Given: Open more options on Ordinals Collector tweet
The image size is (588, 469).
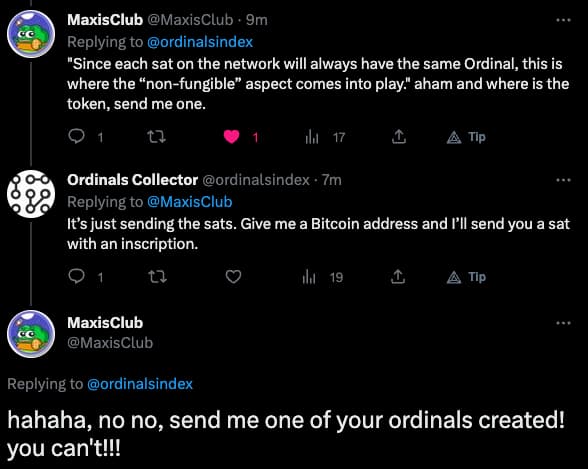Looking at the screenshot, I should (563, 180).
